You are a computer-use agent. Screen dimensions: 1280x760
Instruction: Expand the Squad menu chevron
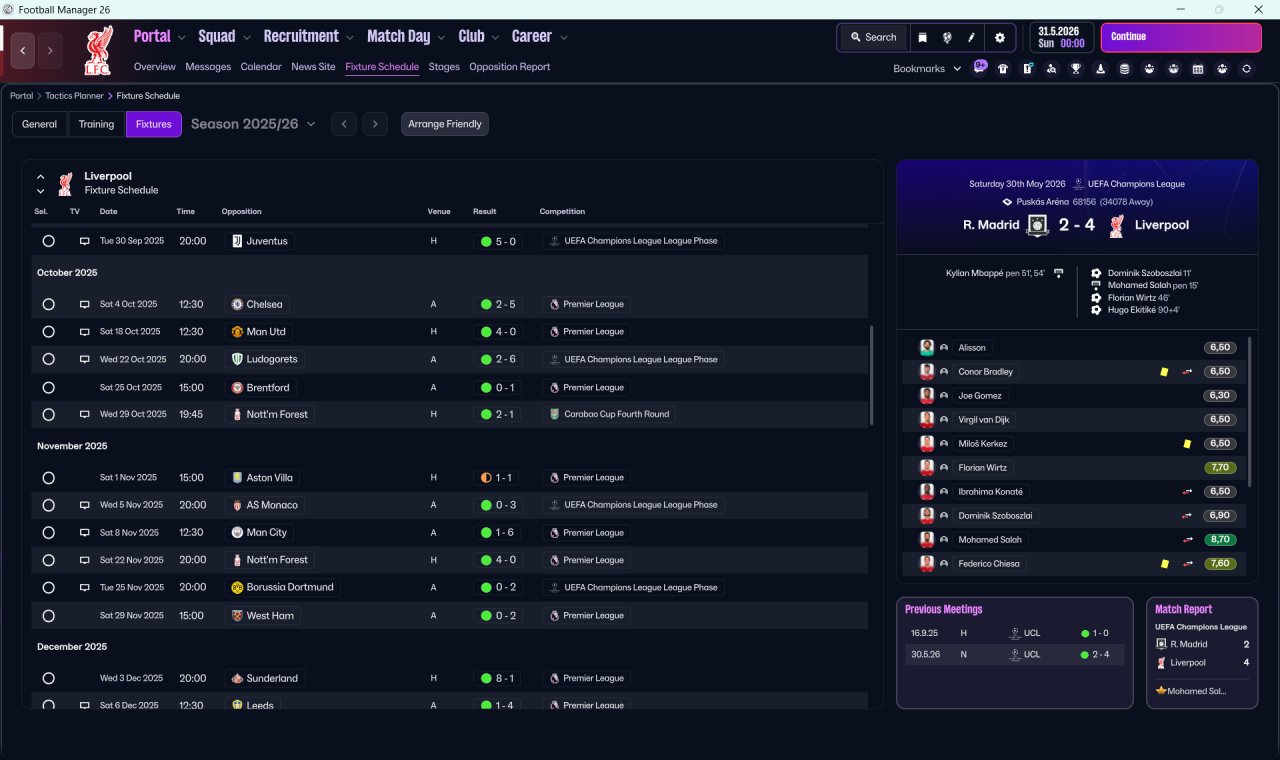[246, 38]
